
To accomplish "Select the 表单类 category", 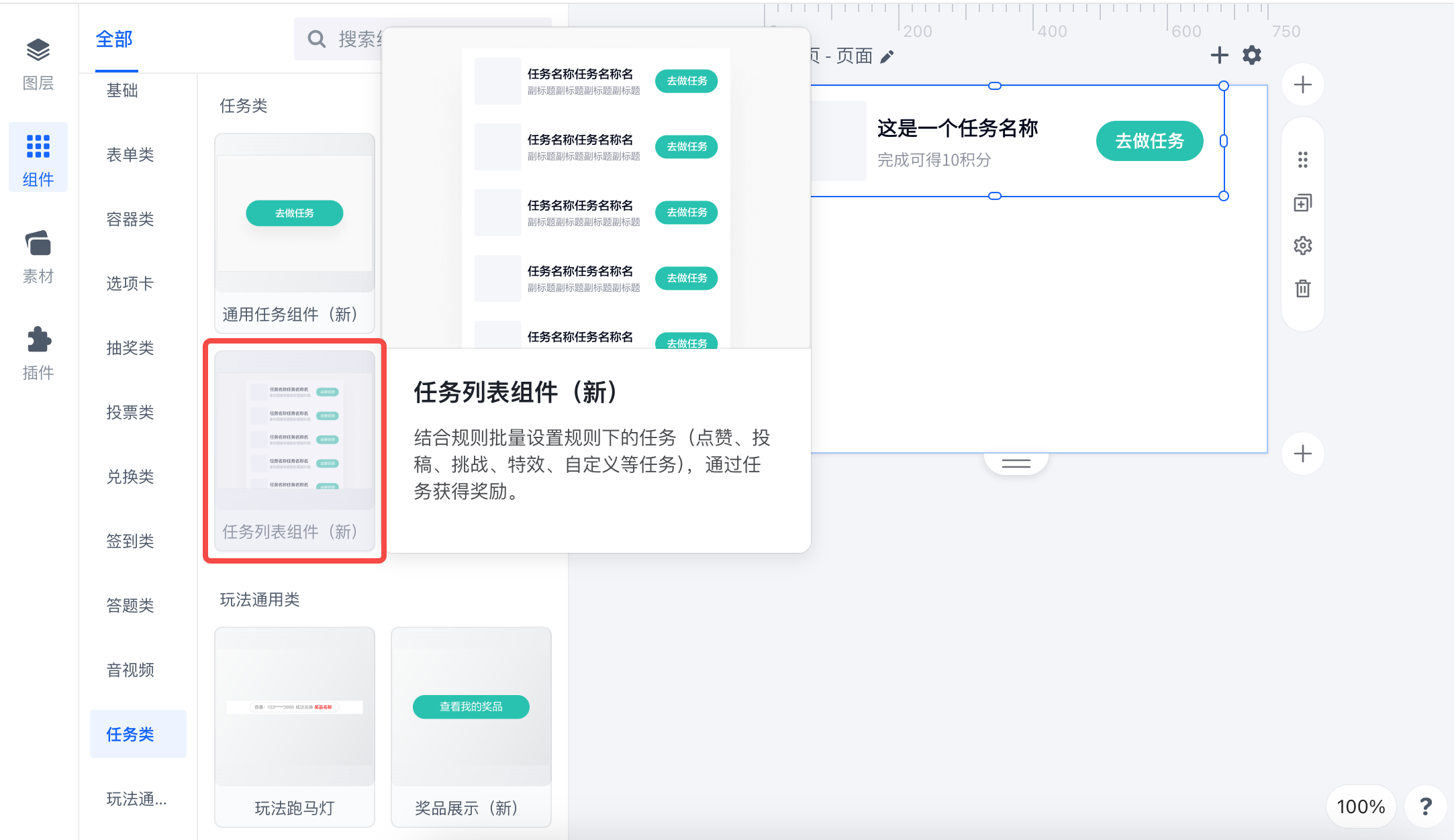I will (130, 155).
